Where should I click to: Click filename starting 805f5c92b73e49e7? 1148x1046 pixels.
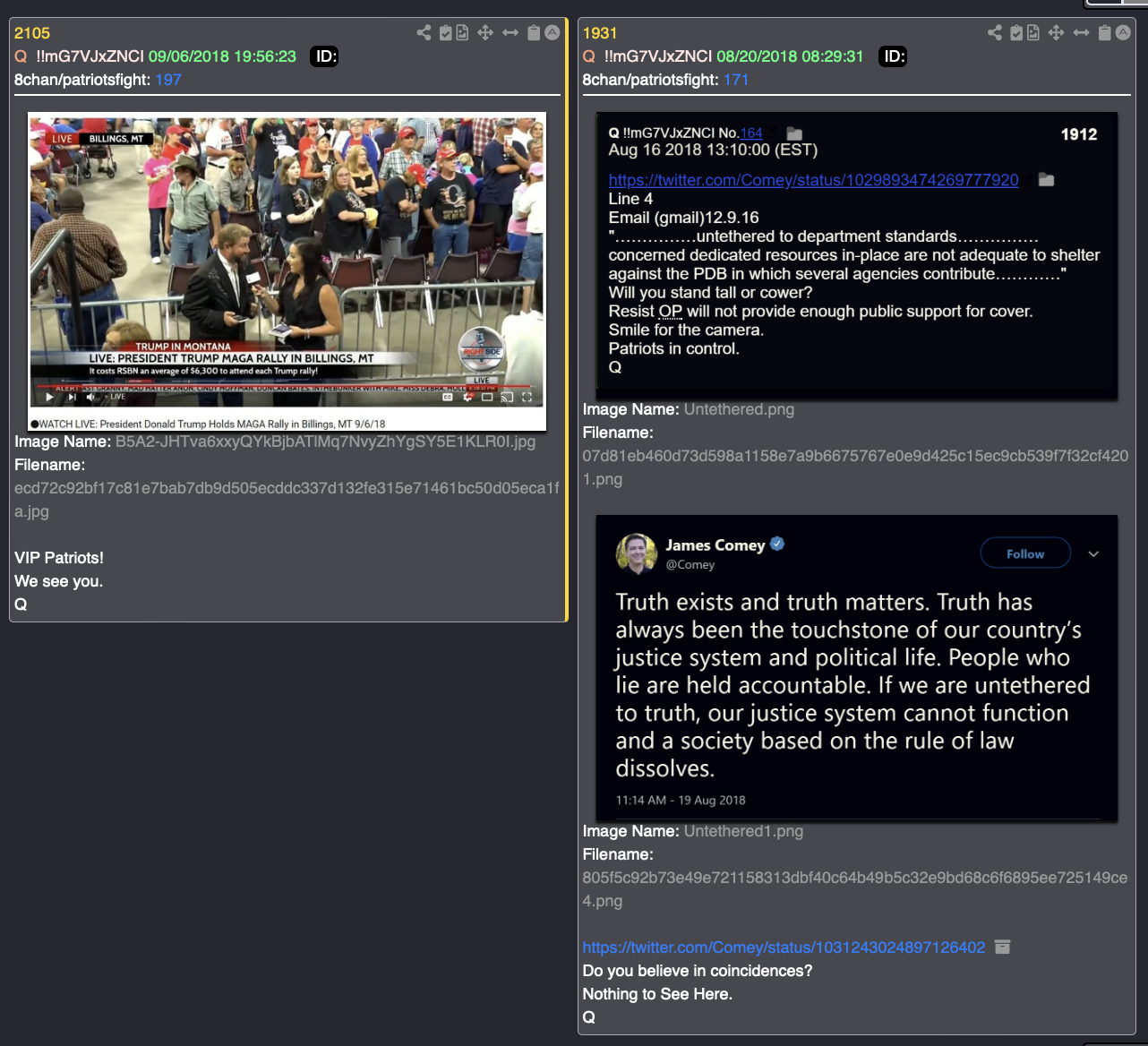855,889
